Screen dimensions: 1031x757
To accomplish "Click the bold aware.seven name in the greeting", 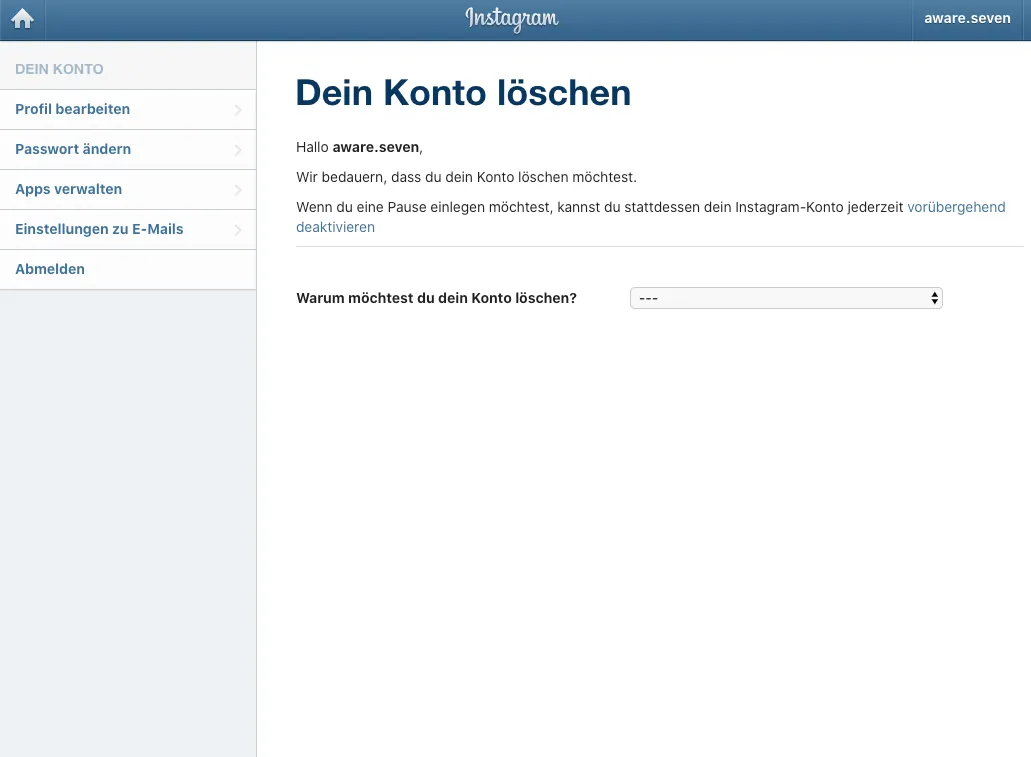I will pyautogui.click(x=375, y=147).
